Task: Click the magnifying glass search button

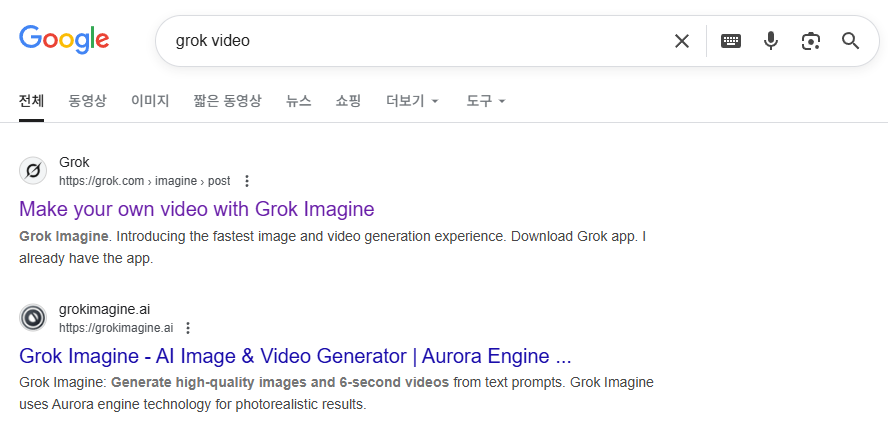Action: pyautogui.click(x=851, y=41)
